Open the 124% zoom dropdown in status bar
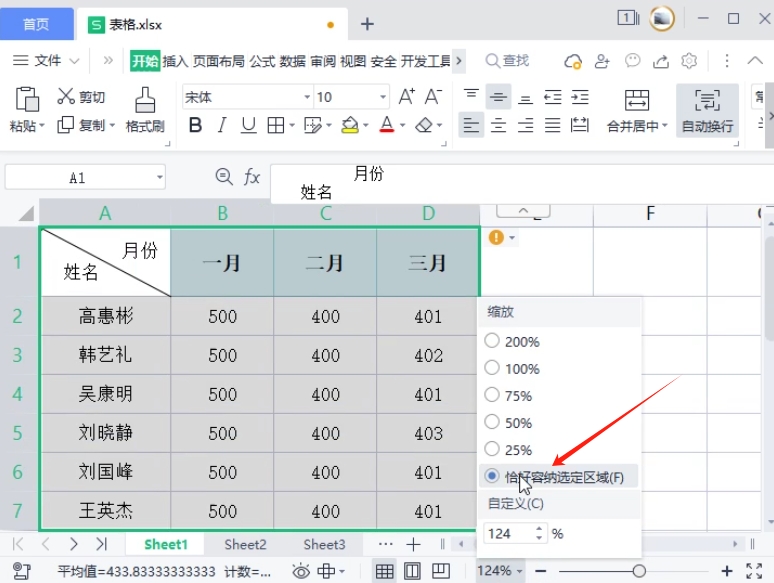 pos(500,571)
